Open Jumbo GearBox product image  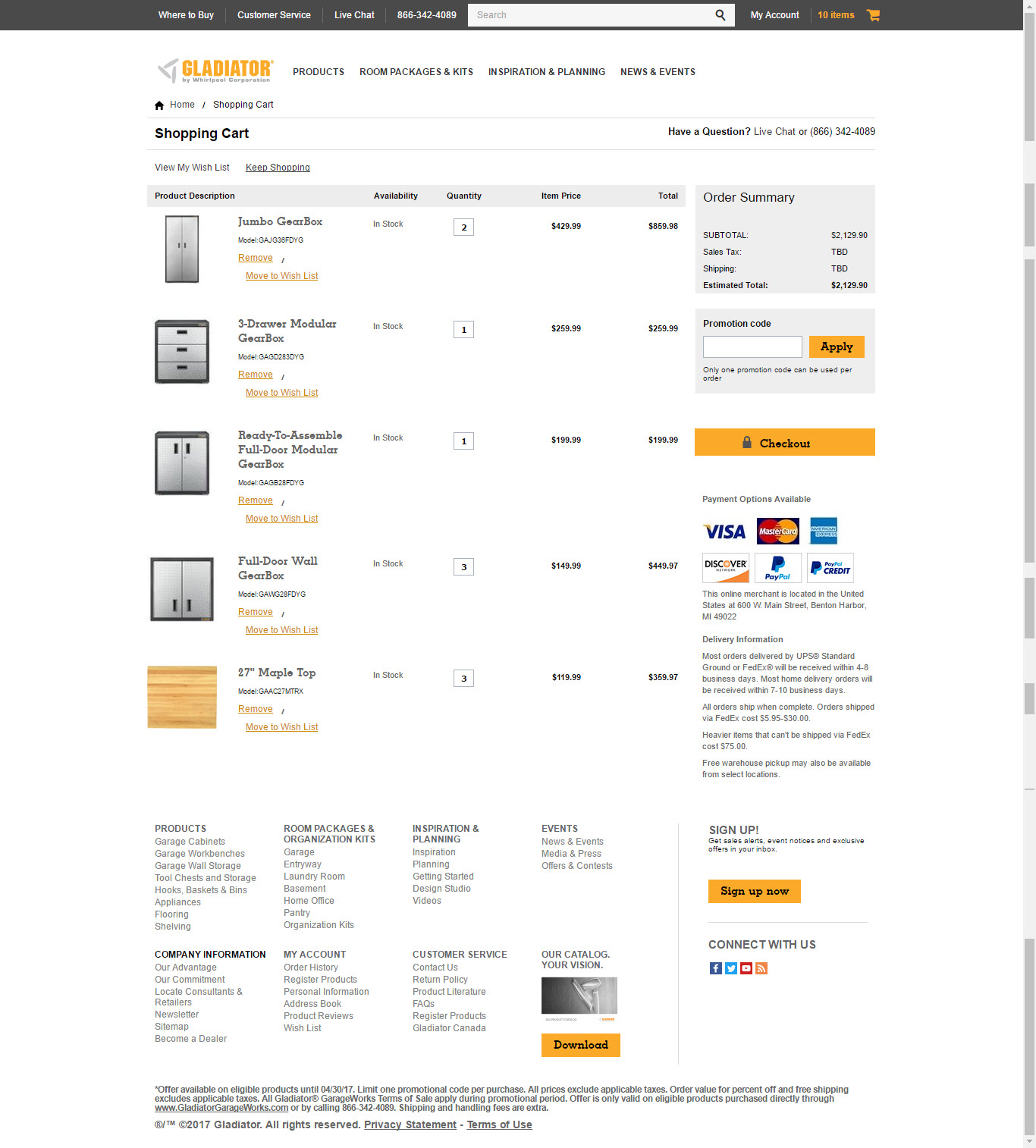182,249
